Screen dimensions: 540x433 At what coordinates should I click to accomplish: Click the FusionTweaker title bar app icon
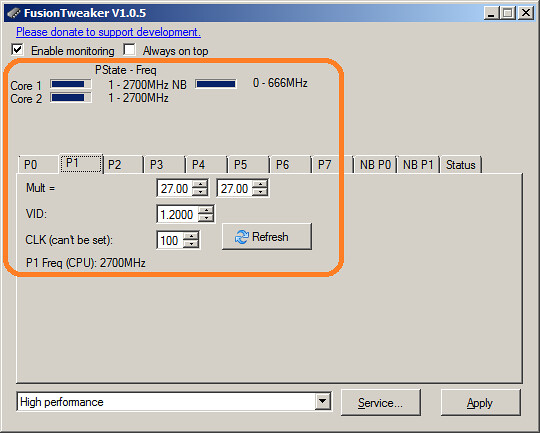(x=13, y=13)
